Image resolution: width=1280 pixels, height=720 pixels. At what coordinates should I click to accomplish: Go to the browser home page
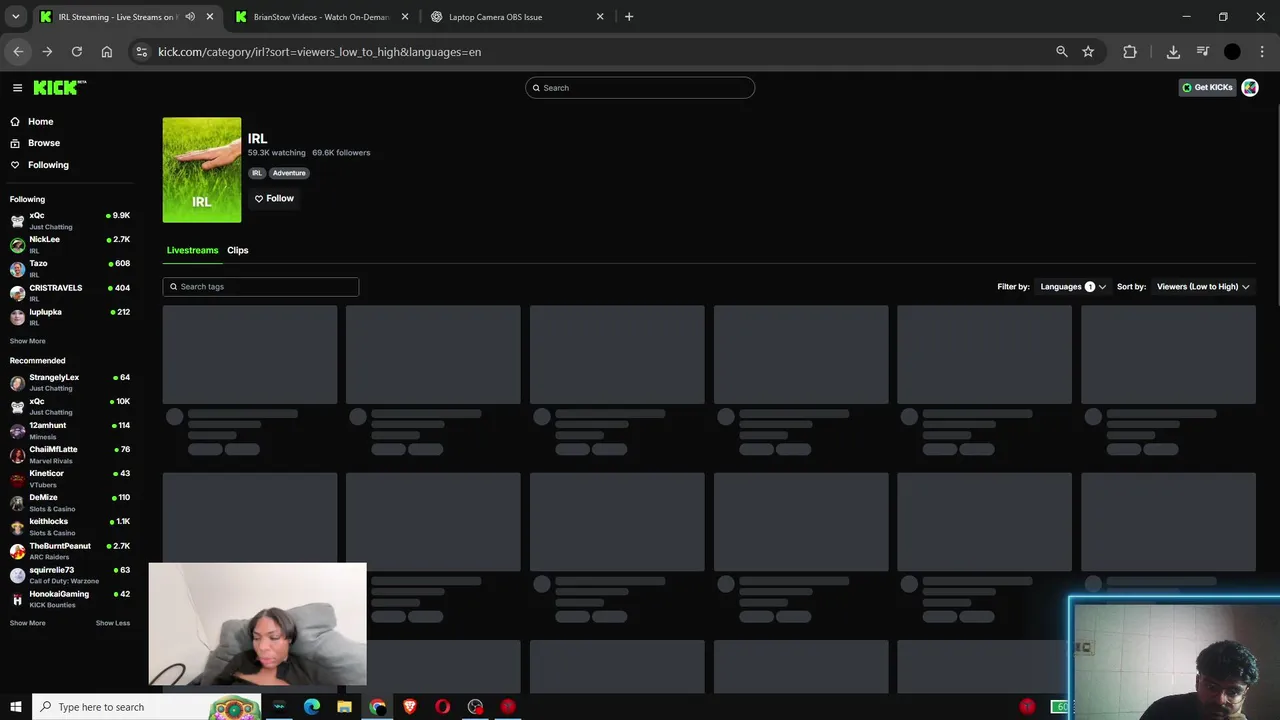107,52
